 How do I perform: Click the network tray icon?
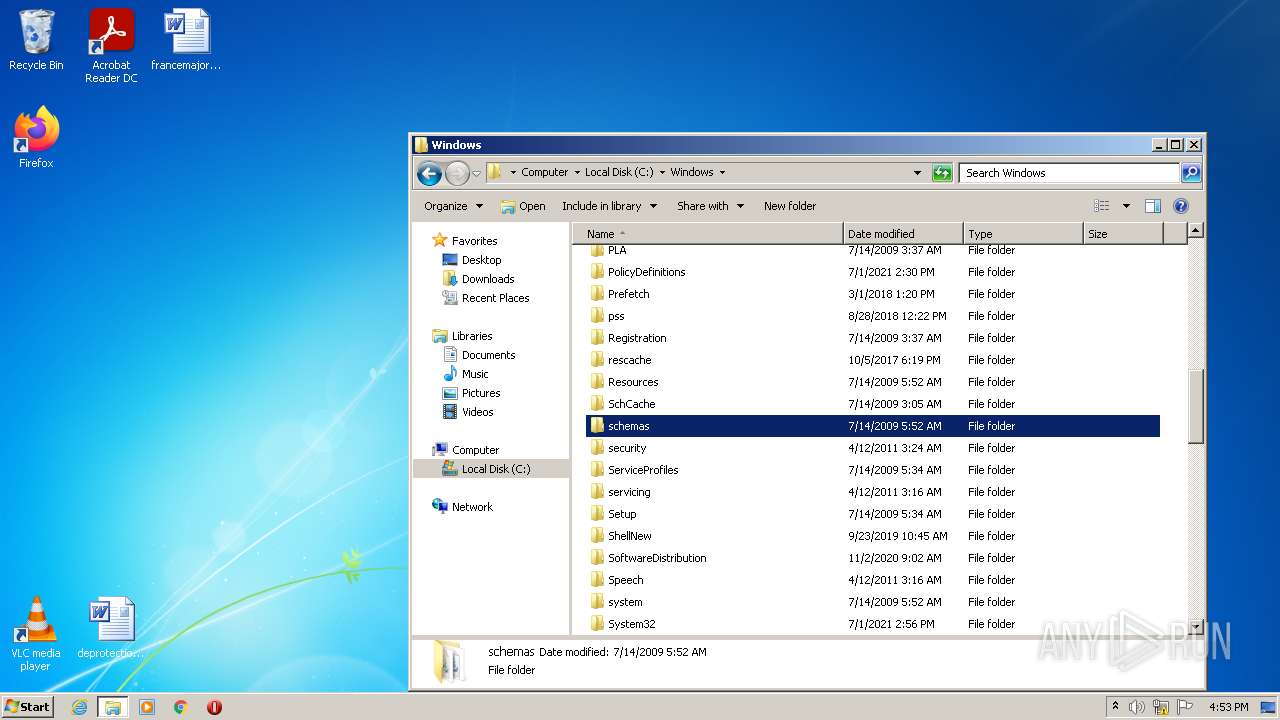(x=1161, y=707)
